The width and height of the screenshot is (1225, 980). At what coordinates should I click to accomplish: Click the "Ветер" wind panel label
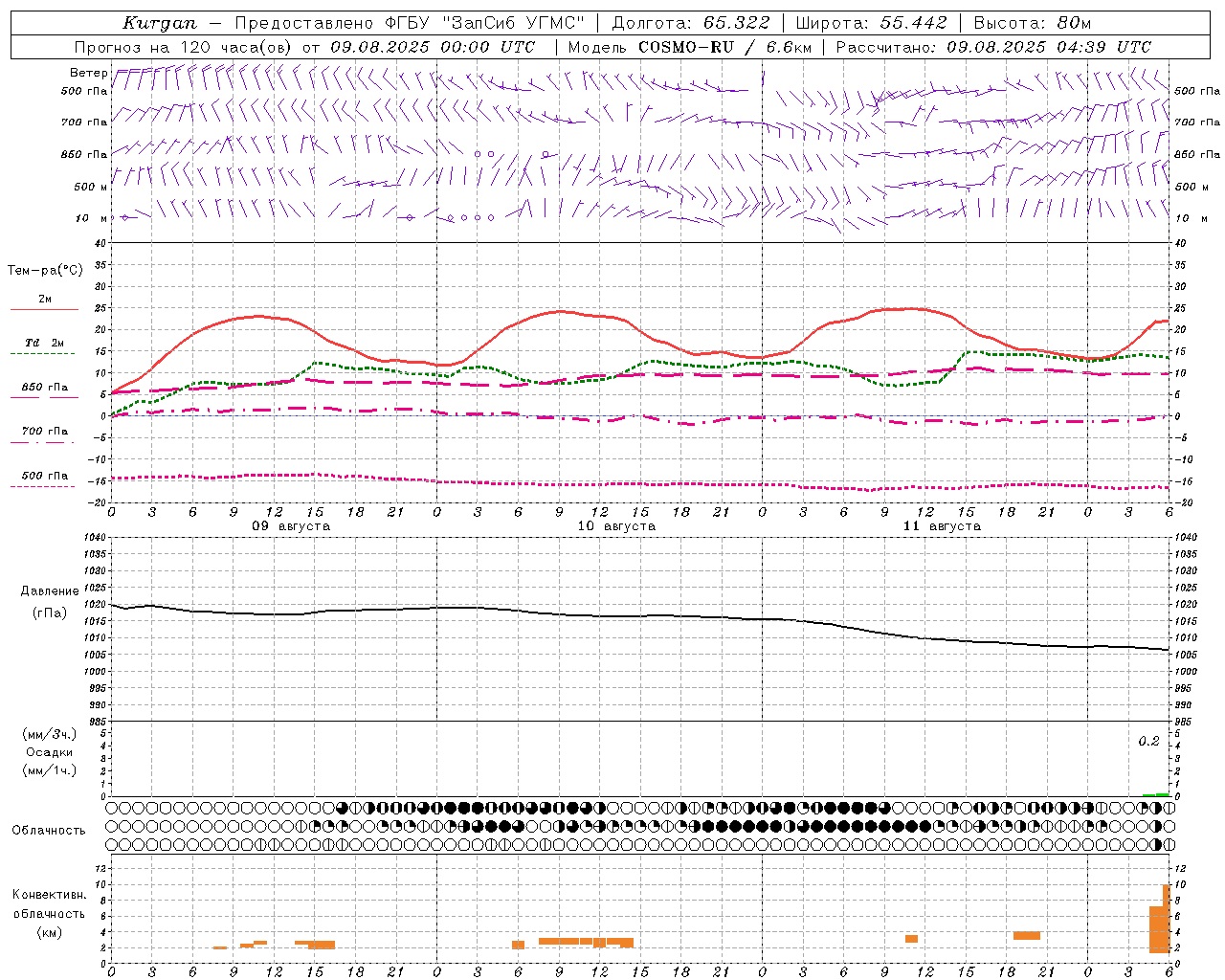tap(88, 73)
